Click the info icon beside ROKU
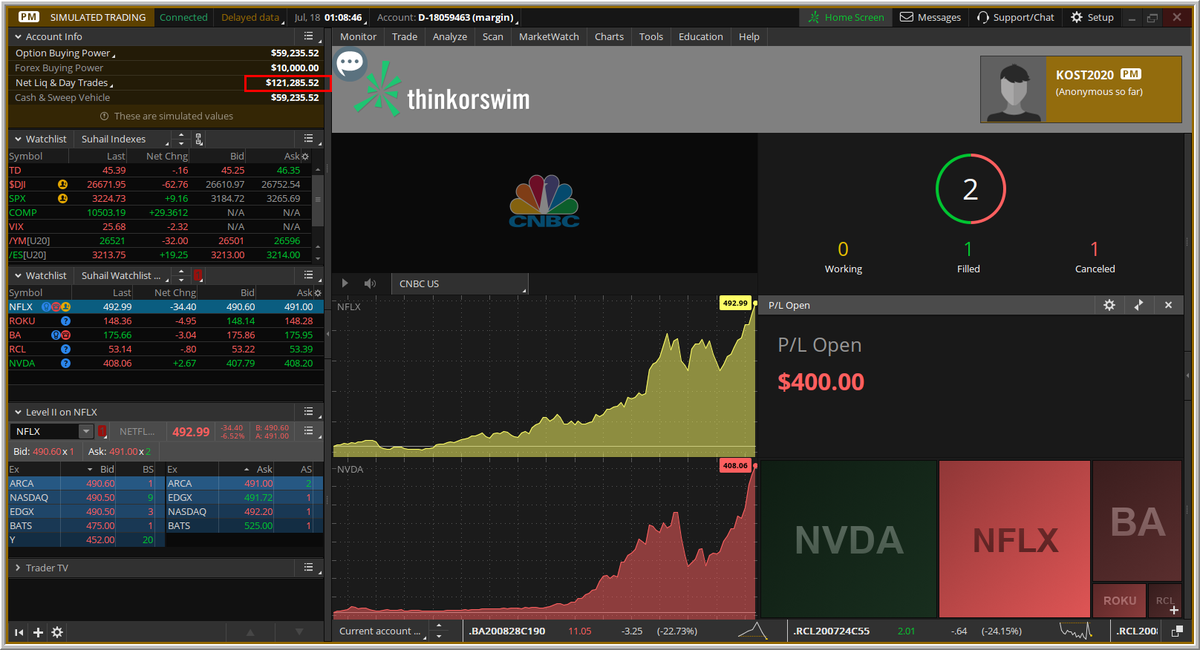Viewport: 1200px width, 650px height. 65,321
